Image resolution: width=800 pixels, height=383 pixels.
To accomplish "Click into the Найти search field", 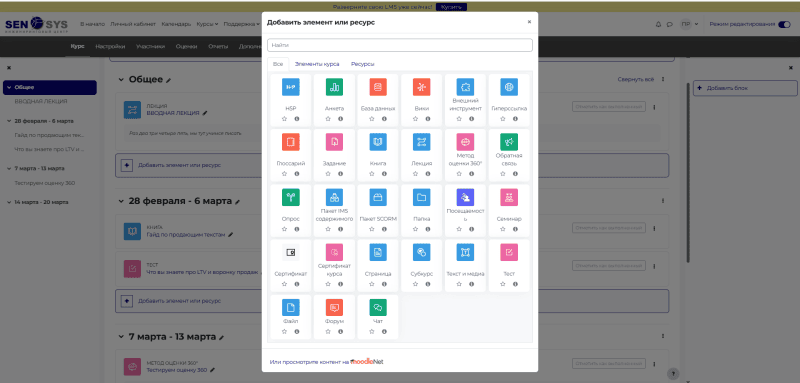I will coord(399,45).
